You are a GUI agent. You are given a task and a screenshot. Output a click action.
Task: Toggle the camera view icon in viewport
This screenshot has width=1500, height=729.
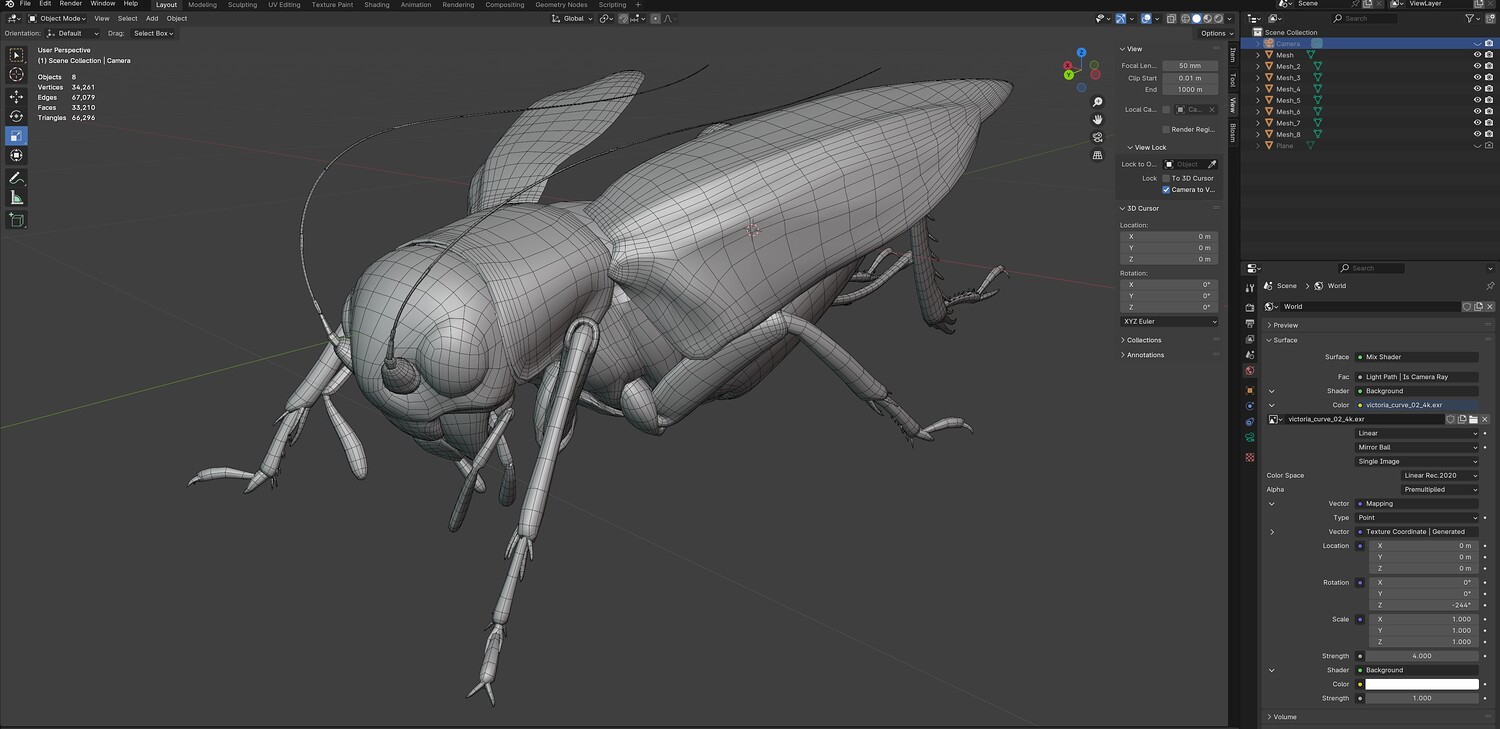click(1097, 137)
